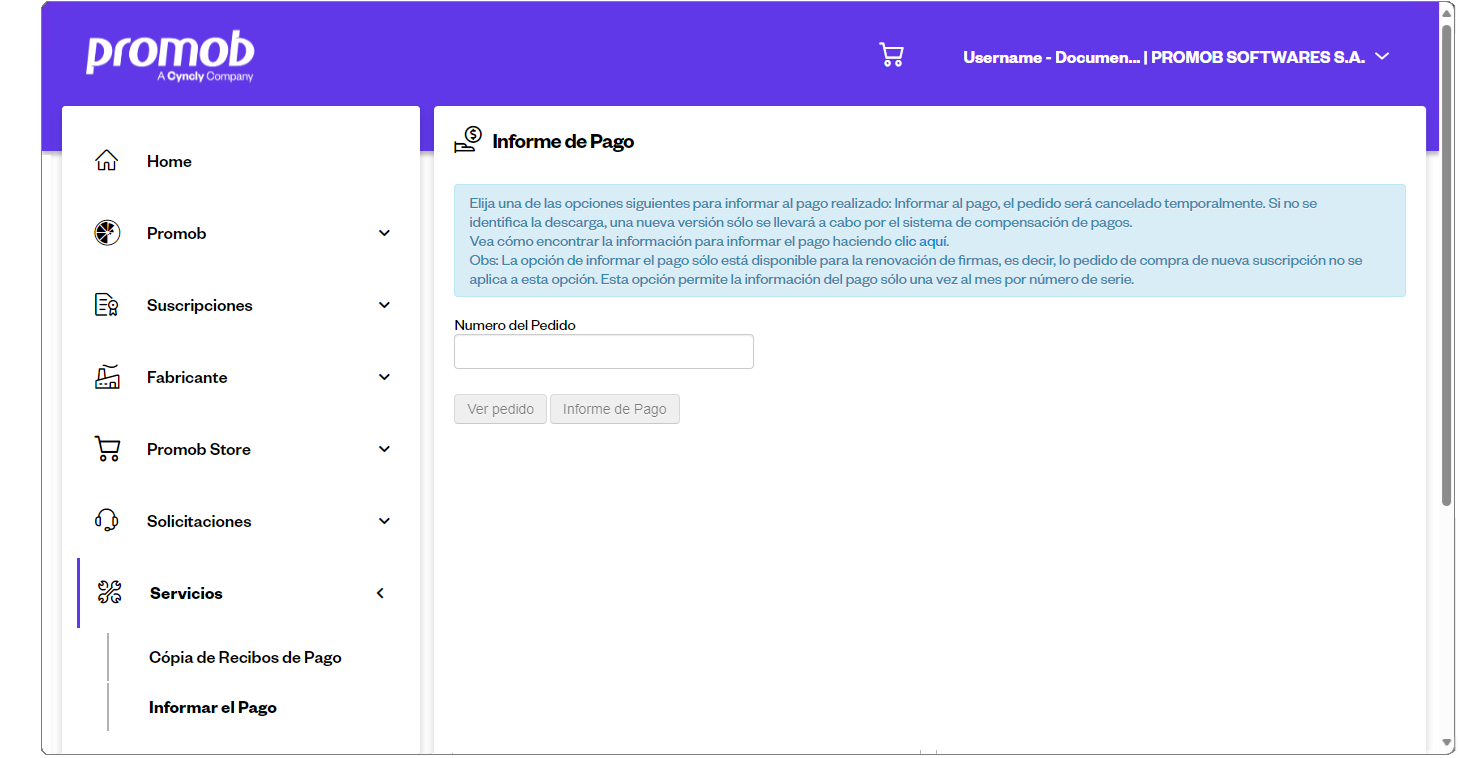Click the Ver pedido button
Screen dimensions: 1458x758
(500, 409)
